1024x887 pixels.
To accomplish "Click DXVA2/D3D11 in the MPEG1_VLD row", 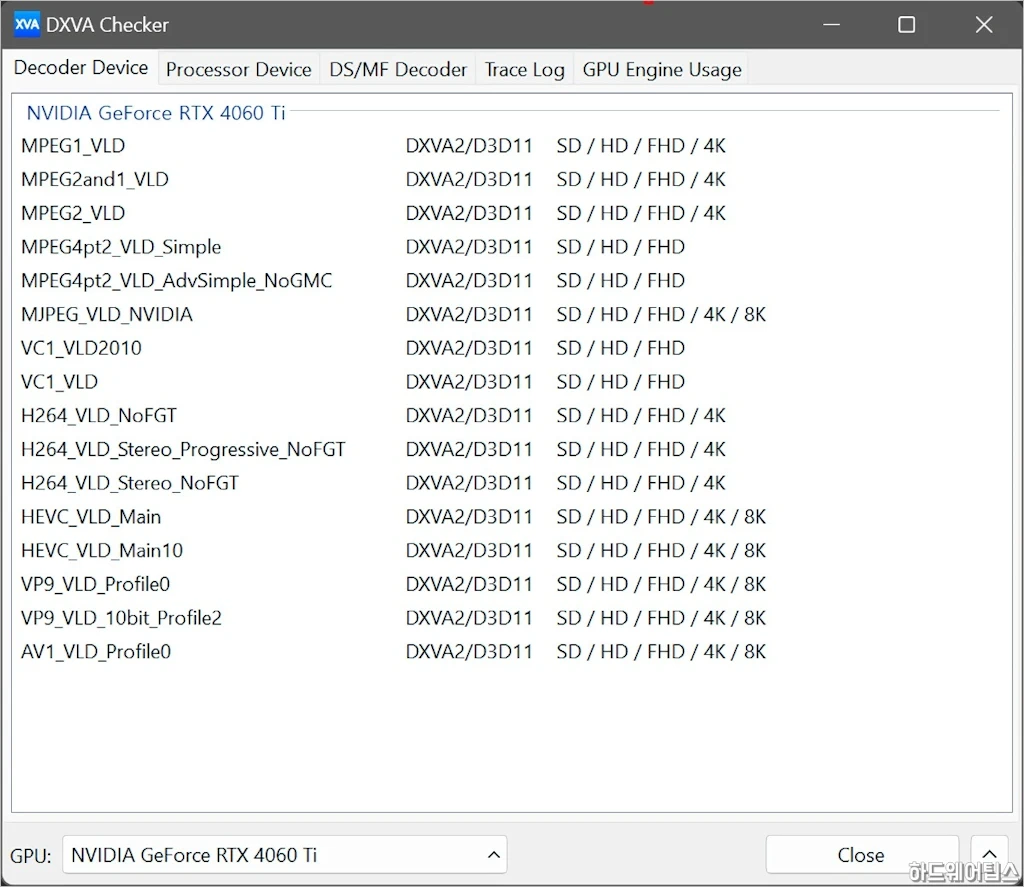I will (469, 146).
